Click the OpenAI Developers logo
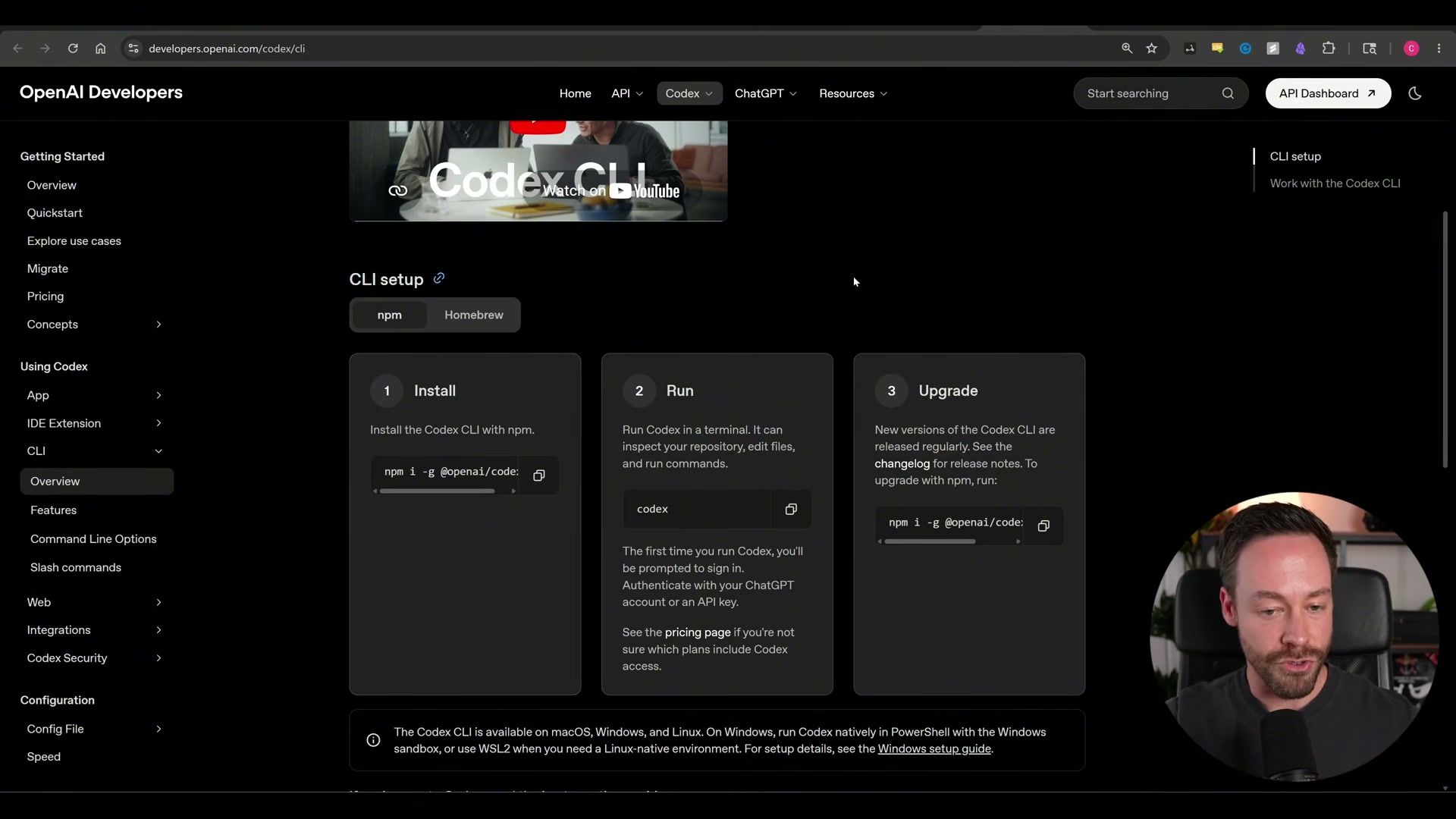1456x819 pixels. tap(101, 93)
